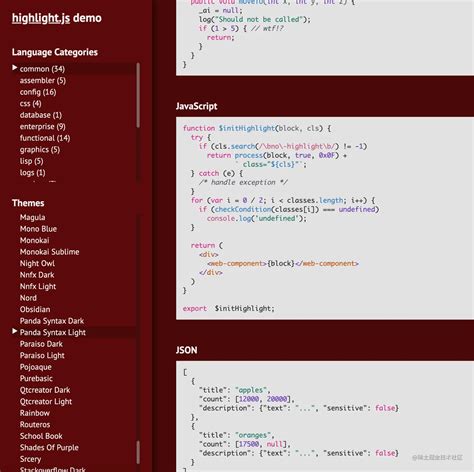Apply the Night Owl theme
Image resolution: width=474 pixels, height=472 pixels.
coord(37,263)
